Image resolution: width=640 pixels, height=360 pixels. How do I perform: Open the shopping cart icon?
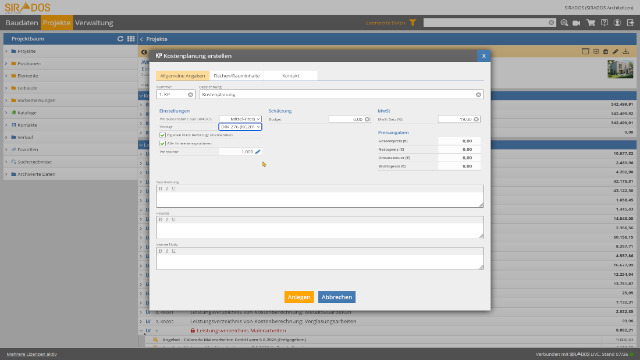click(x=591, y=23)
